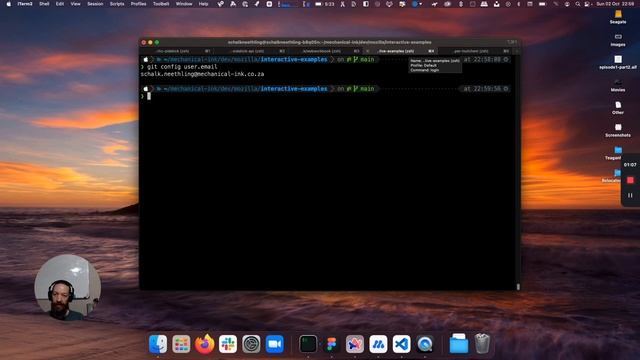Open Finder from the Dock

158,344
